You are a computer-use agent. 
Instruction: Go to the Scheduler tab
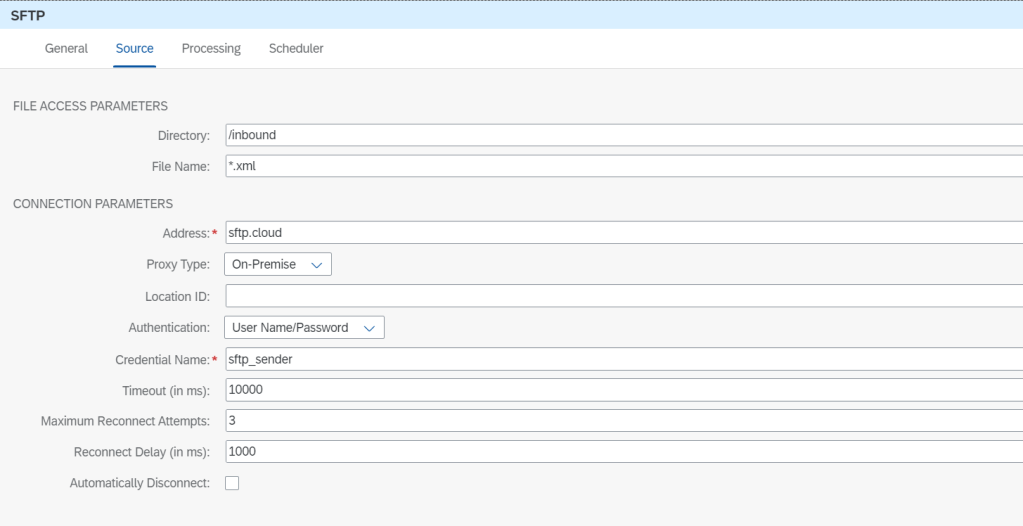(296, 48)
